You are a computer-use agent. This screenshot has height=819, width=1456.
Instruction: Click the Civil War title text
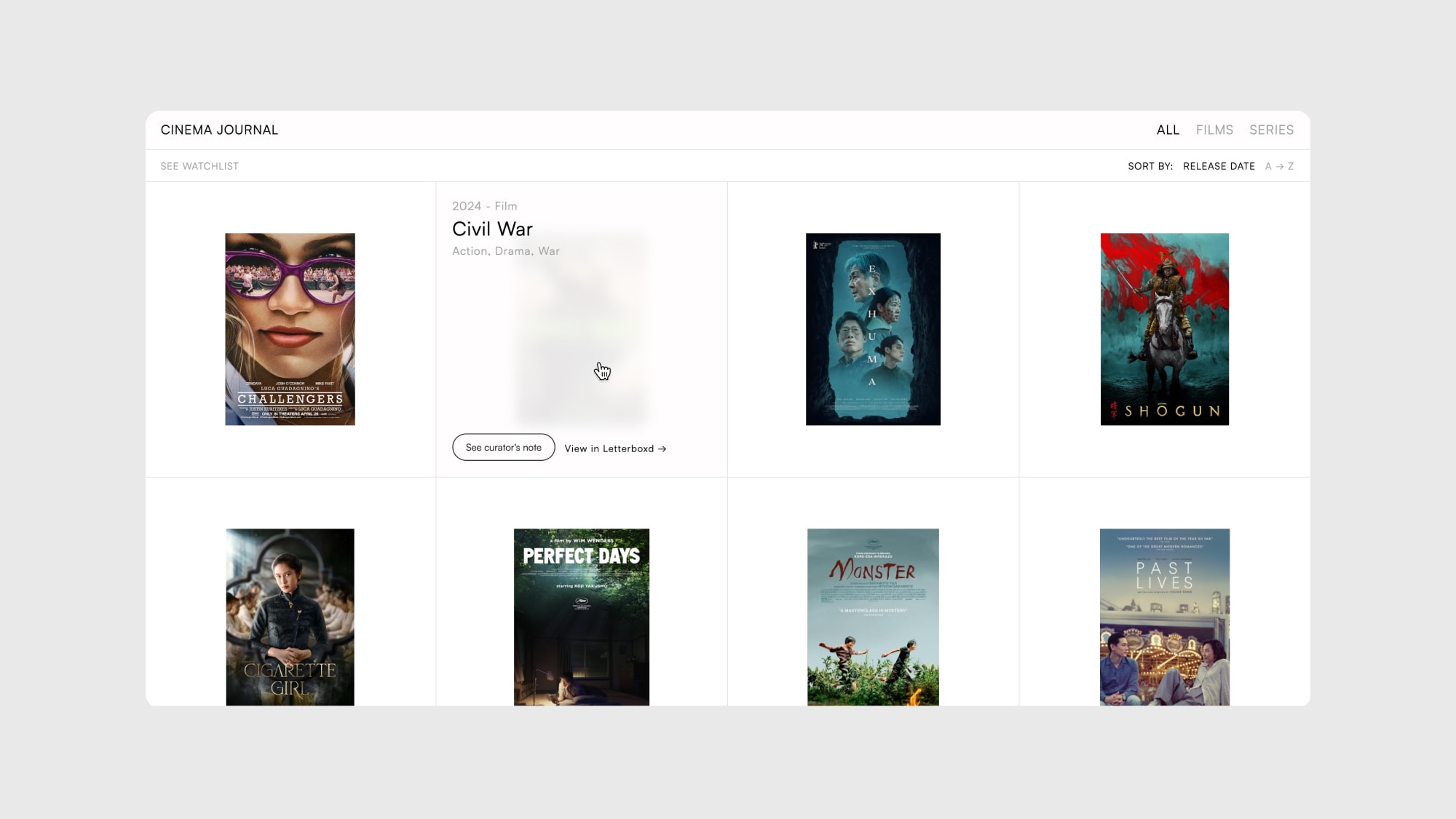[x=492, y=229]
